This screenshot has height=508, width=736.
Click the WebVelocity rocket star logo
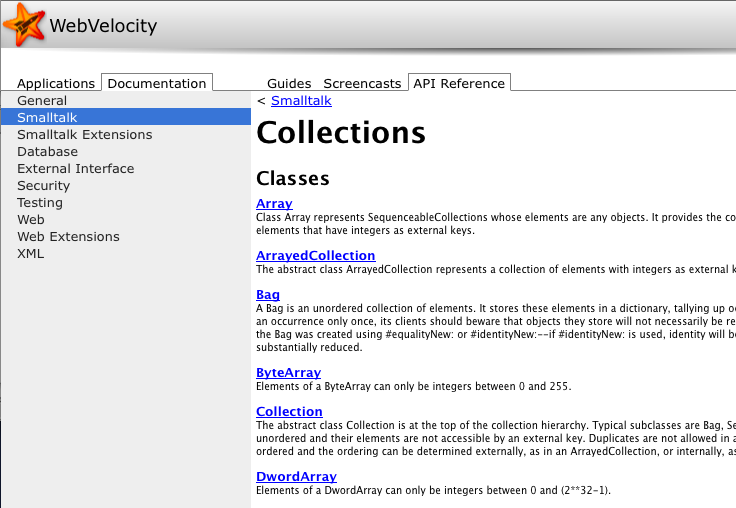(24, 24)
